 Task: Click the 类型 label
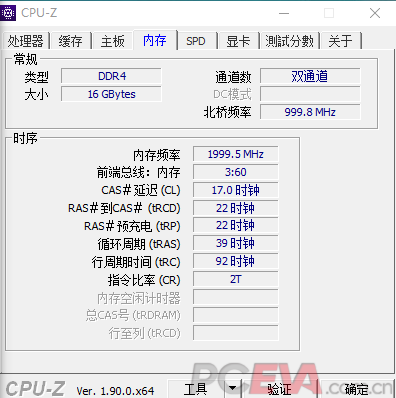(36, 77)
